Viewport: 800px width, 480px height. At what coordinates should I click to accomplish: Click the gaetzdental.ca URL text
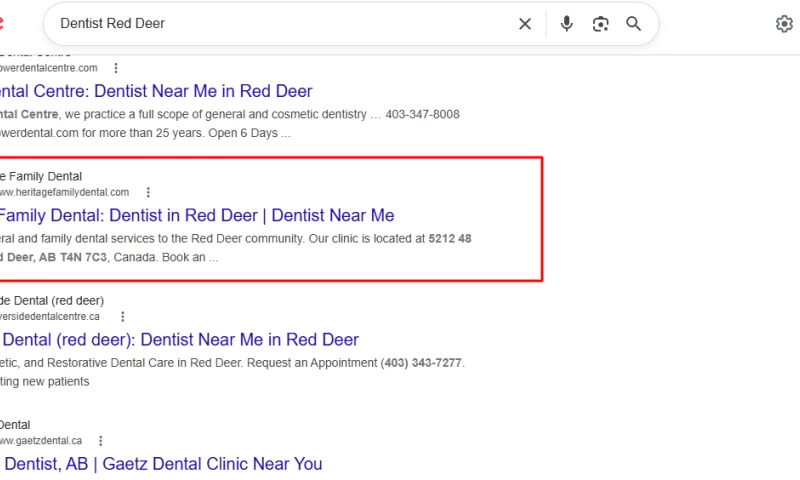[x=41, y=441]
